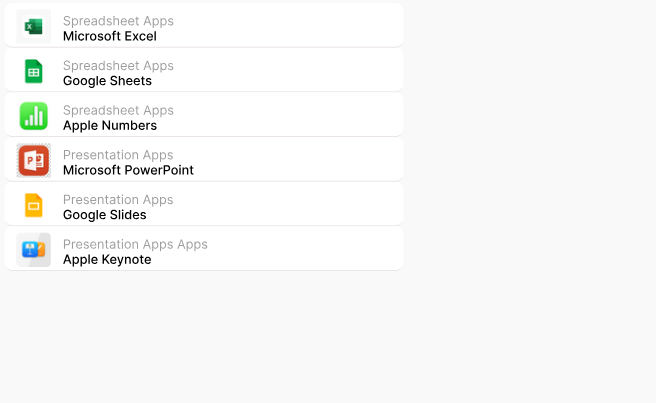Select the yellow Google Slides icon

coord(34,205)
